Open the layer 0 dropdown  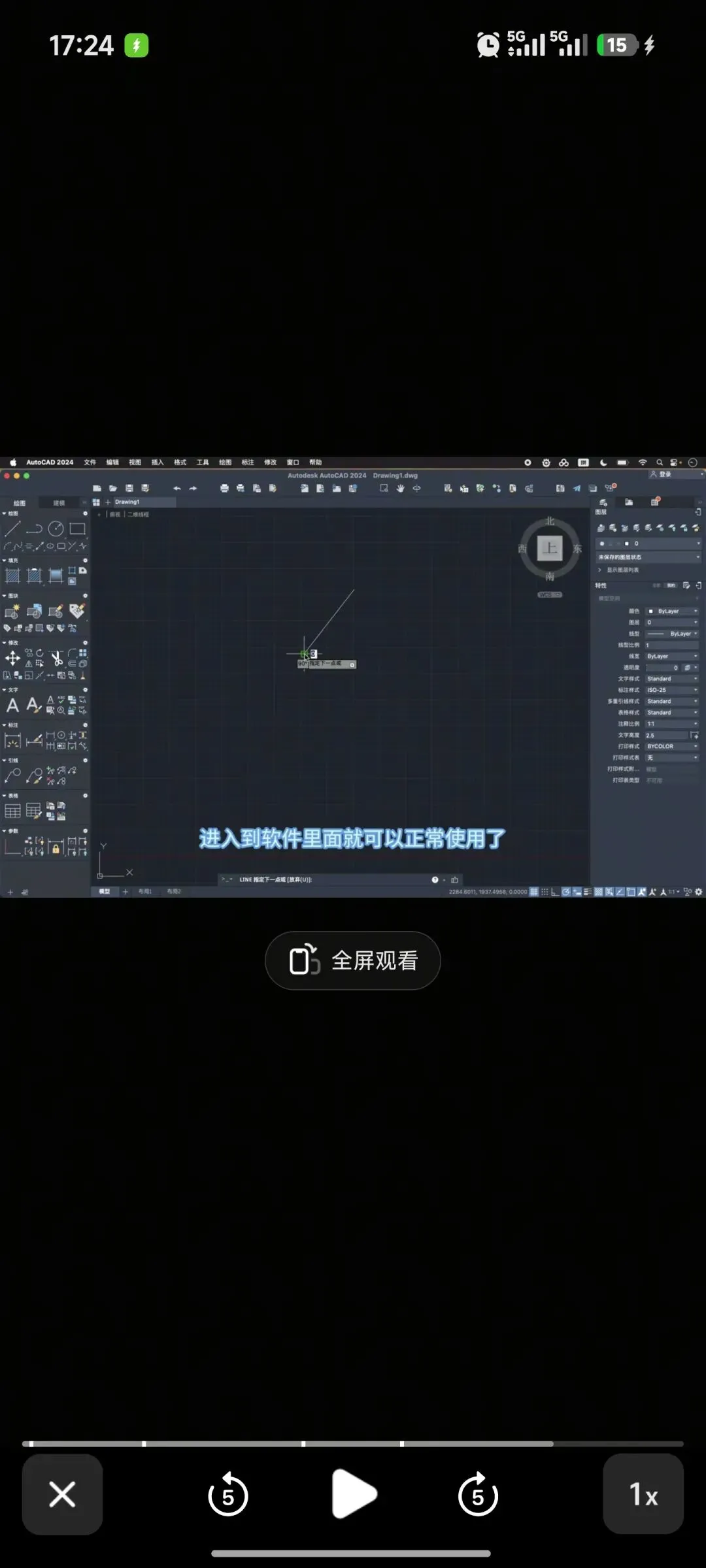coord(648,544)
